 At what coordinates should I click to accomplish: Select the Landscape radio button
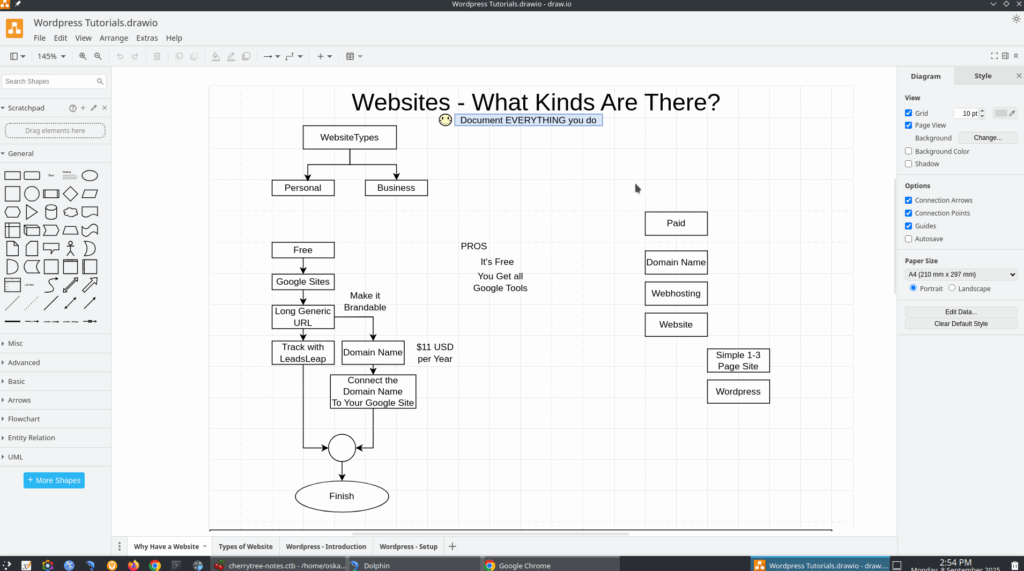pyautogui.click(x=953, y=289)
